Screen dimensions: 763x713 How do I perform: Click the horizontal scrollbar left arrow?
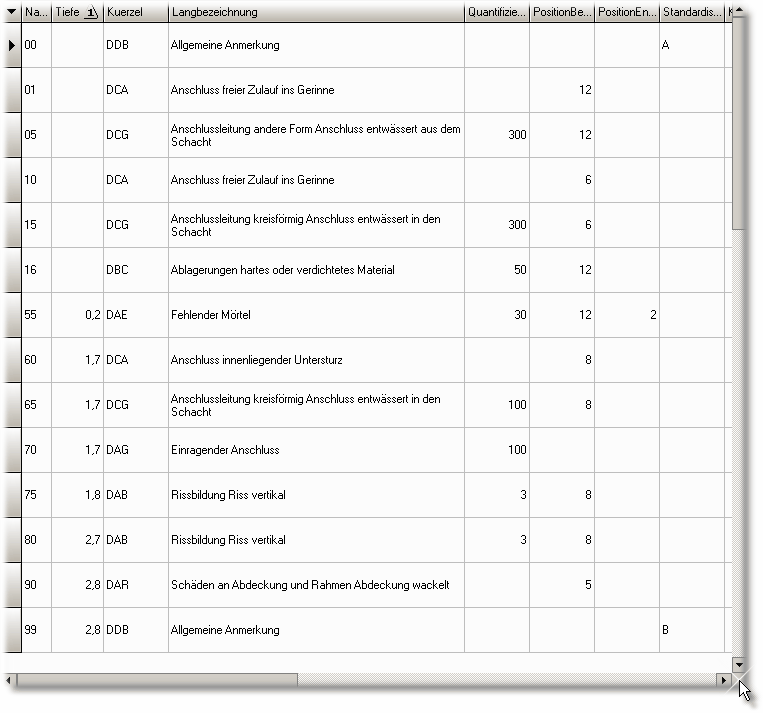coord(11,680)
